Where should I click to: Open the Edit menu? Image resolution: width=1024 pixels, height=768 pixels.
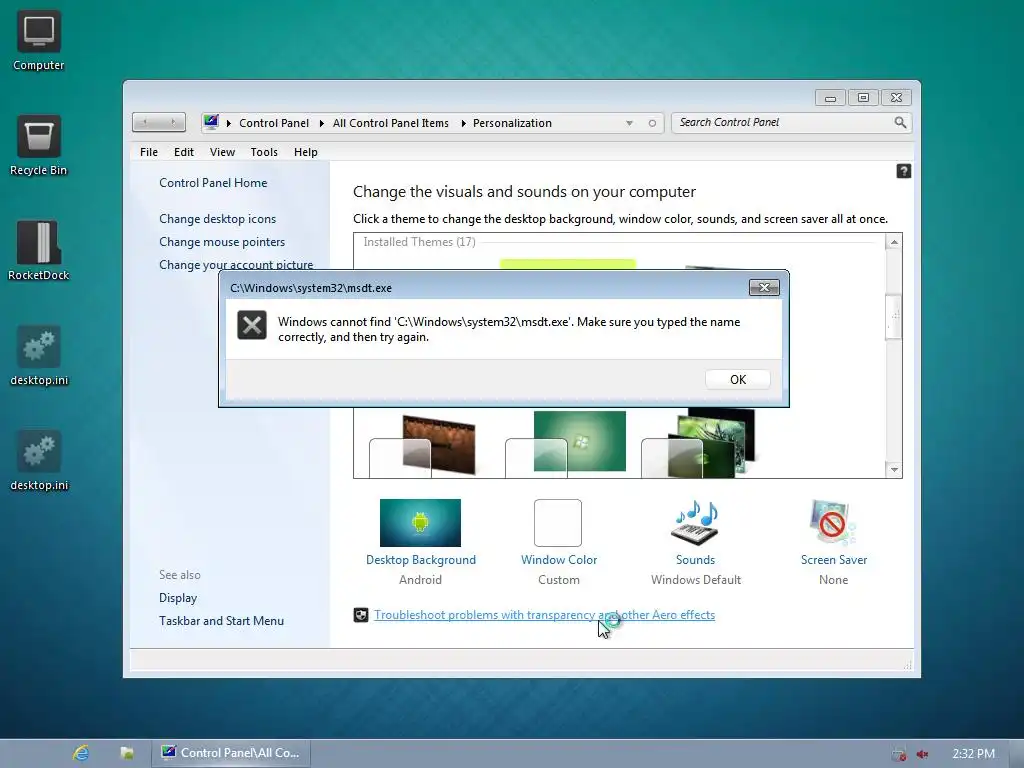(x=184, y=152)
